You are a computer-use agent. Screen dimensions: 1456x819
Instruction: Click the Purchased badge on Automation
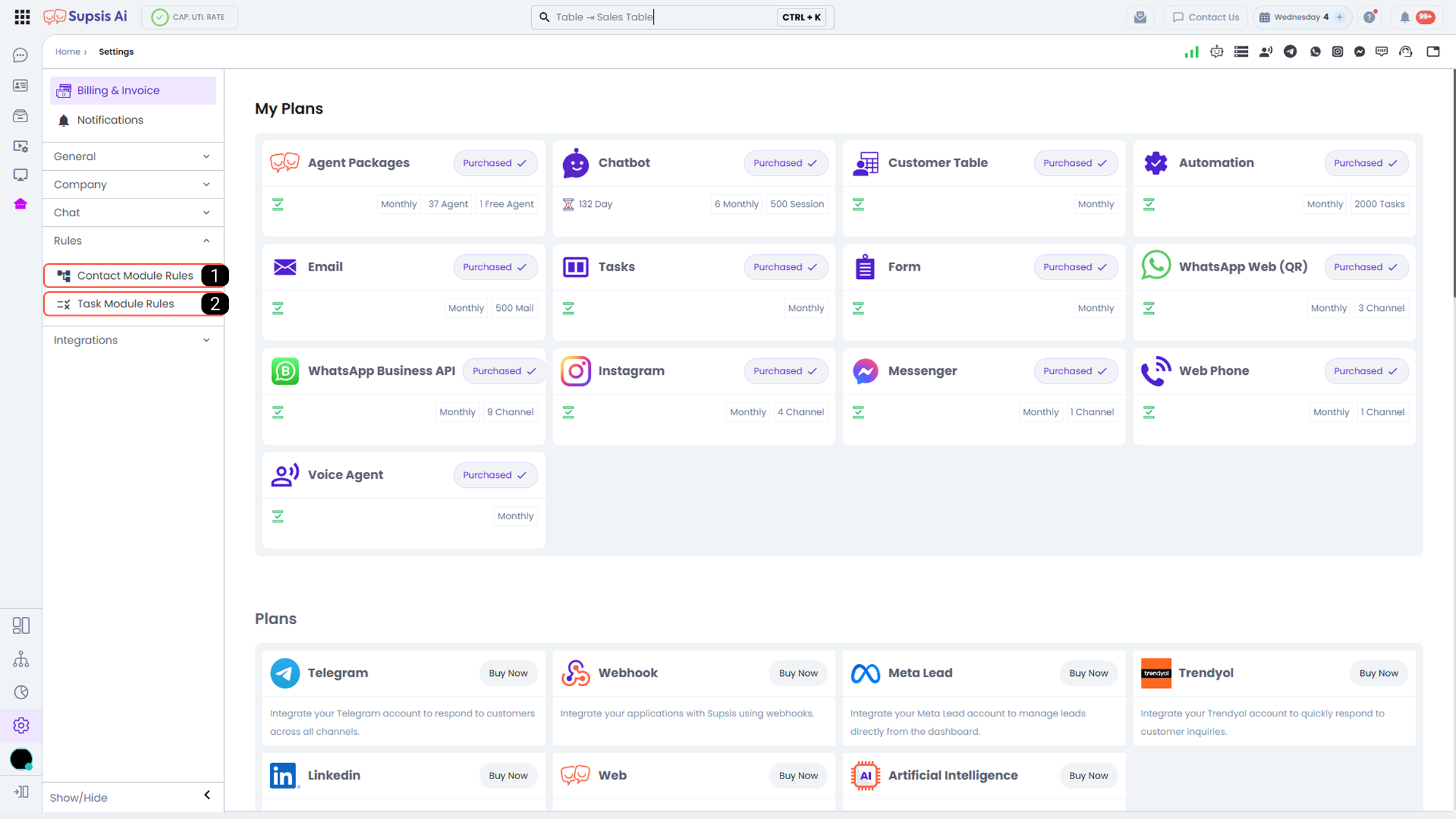[x=1366, y=163]
